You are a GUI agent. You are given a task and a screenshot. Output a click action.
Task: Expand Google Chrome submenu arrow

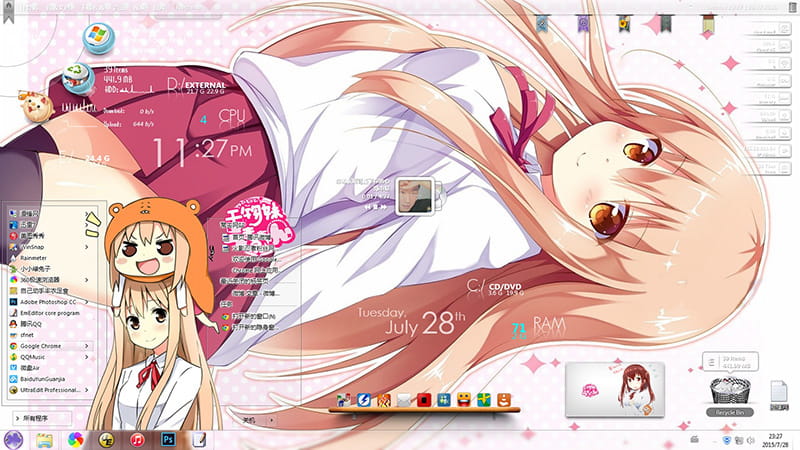(87, 346)
